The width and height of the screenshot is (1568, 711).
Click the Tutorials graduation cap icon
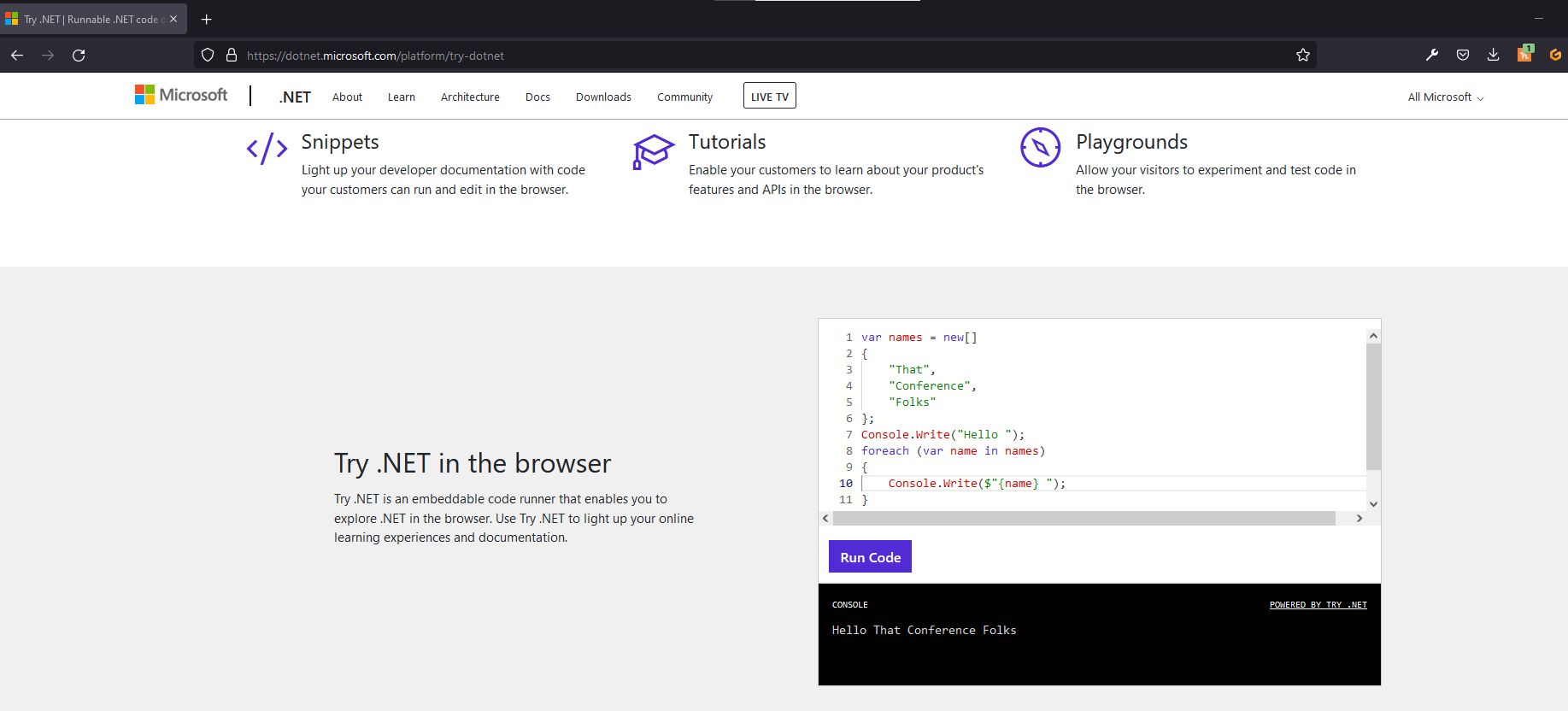[x=654, y=151]
